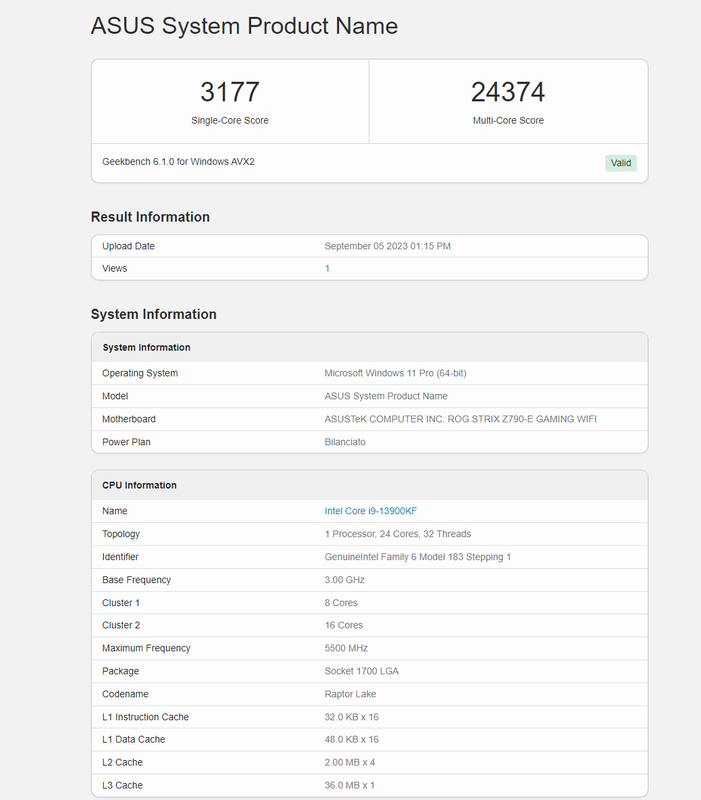Click the Codename row label

coord(125,694)
